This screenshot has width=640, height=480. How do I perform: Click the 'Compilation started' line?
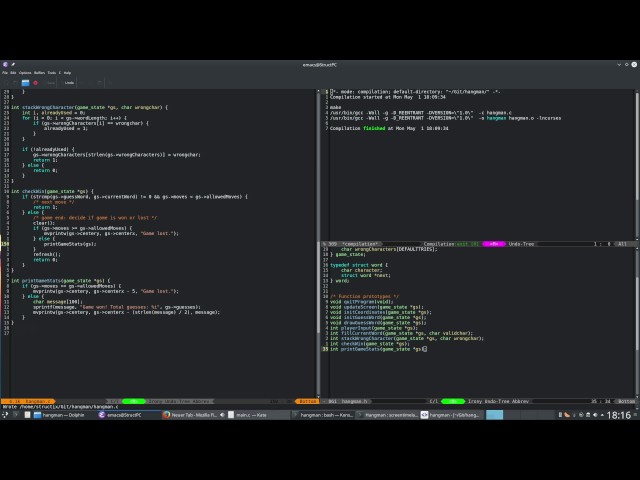tap(388, 97)
